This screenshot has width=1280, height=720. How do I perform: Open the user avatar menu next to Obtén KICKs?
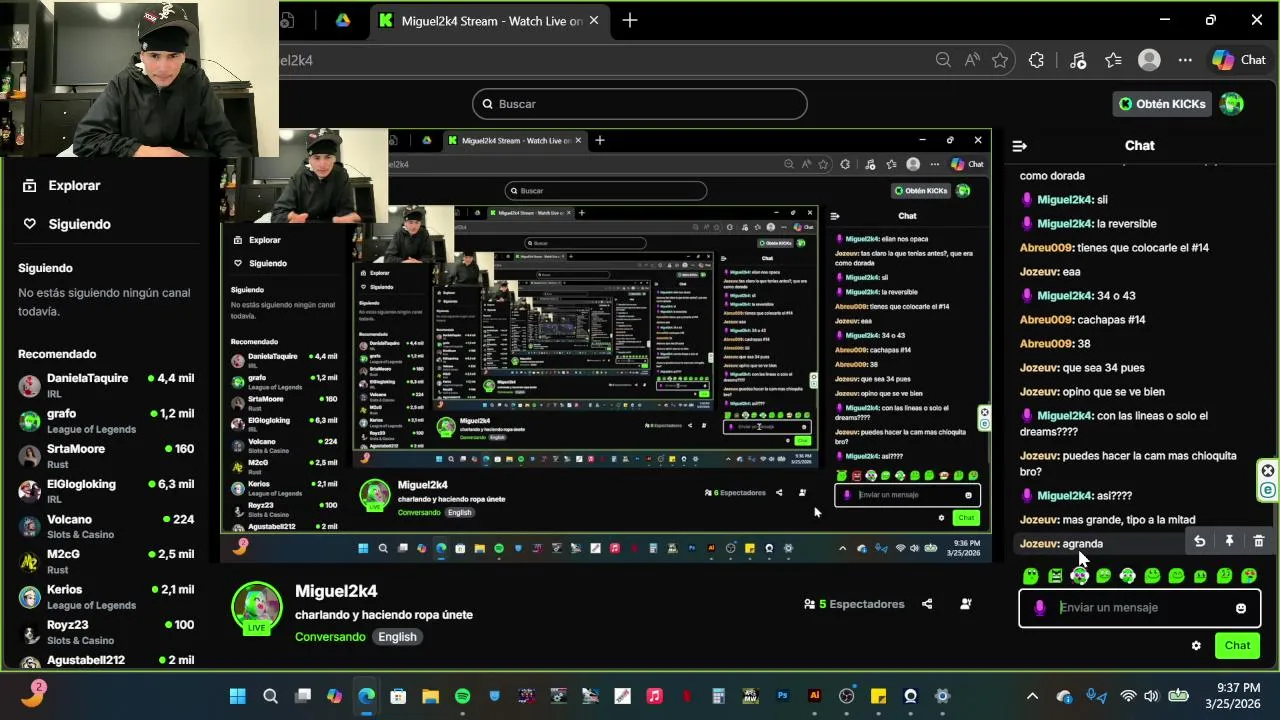[x=1232, y=104]
